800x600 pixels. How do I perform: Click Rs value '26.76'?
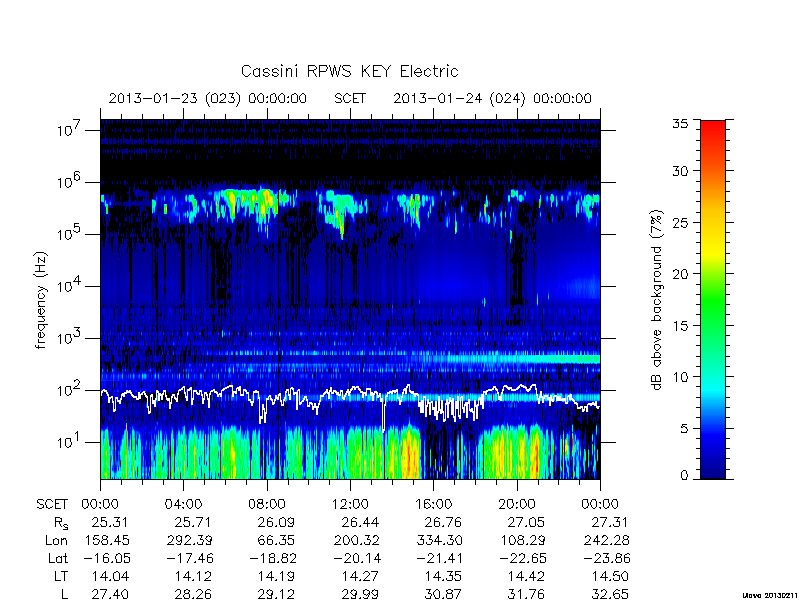443,522
